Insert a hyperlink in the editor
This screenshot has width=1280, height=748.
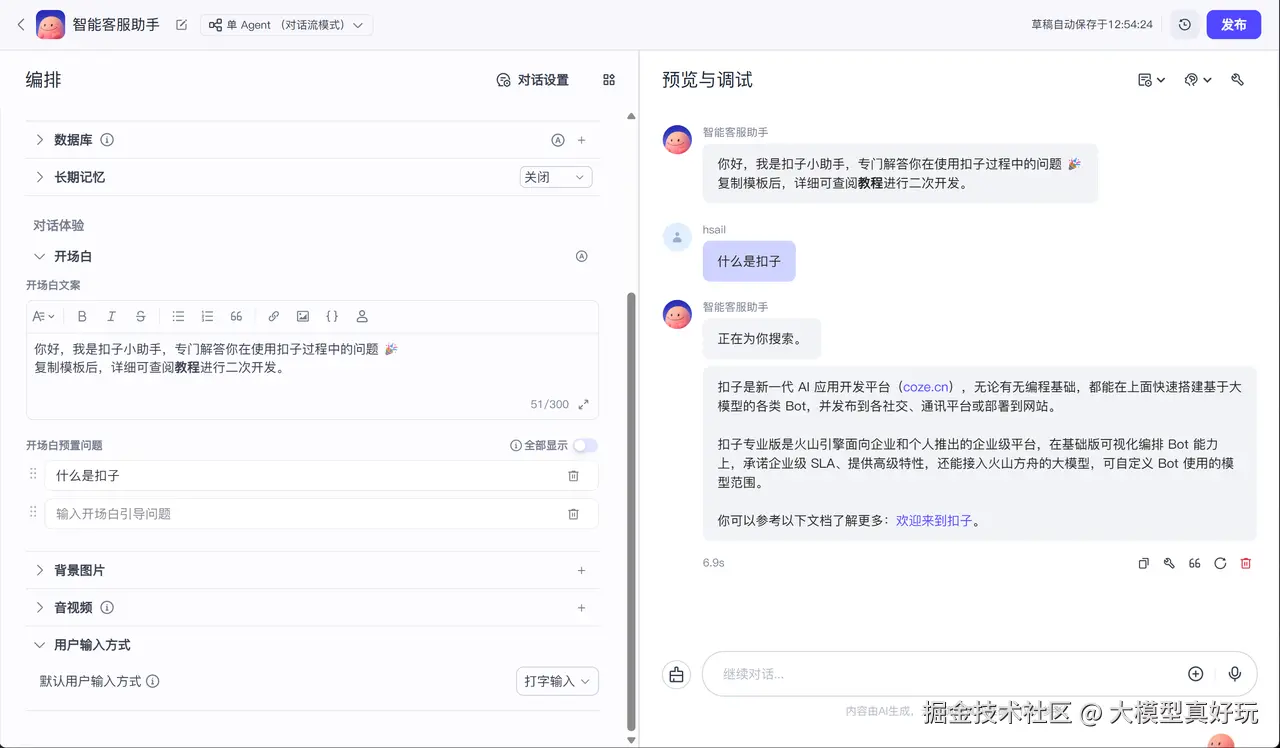pyautogui.click(x=274, y=316)
